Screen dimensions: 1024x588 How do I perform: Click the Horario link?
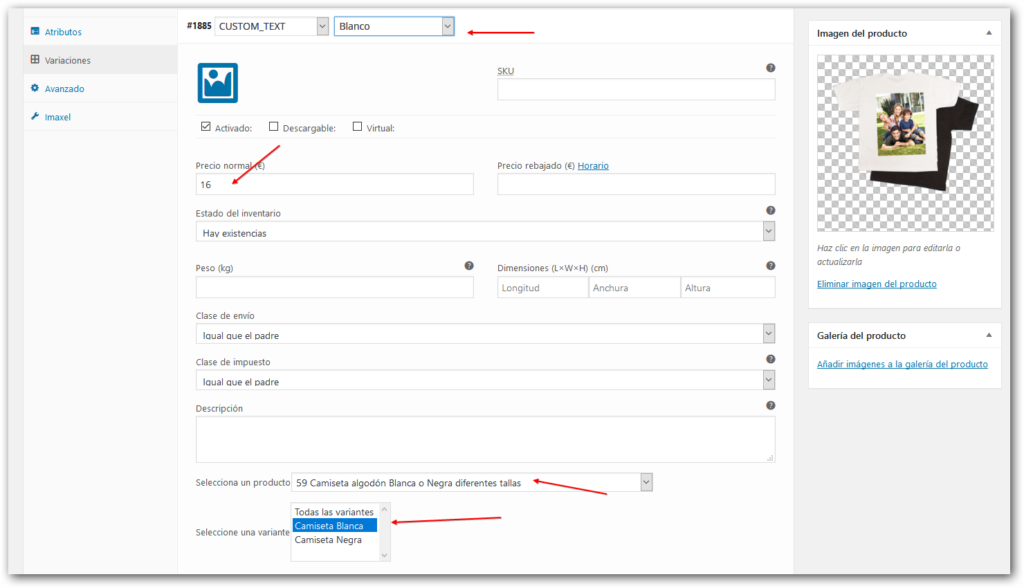[593, 166]
